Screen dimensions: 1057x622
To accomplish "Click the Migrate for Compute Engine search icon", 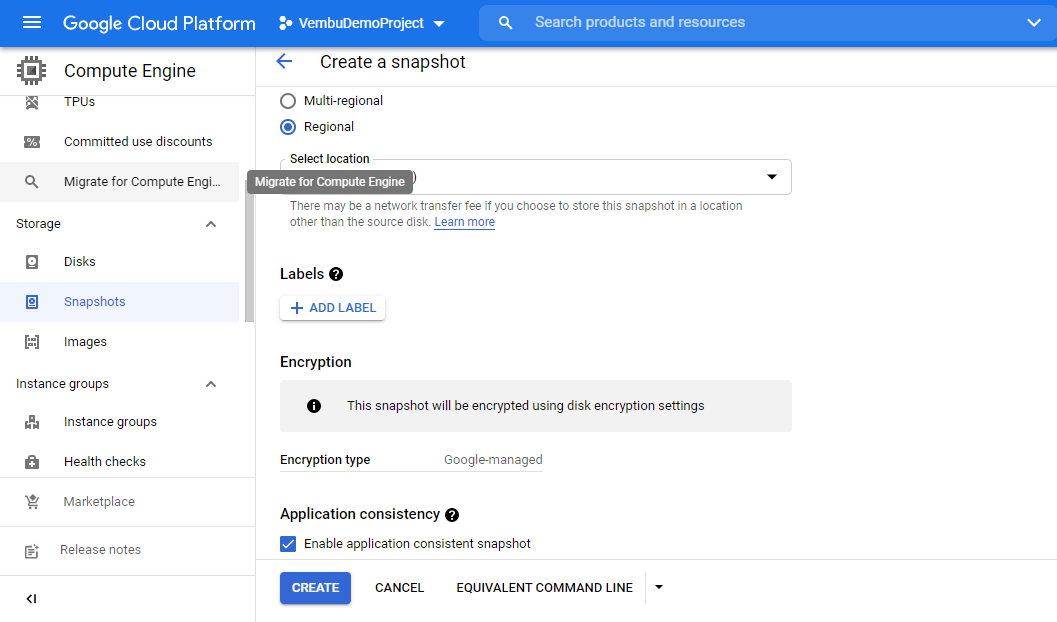I will click(x=32, y=181).
